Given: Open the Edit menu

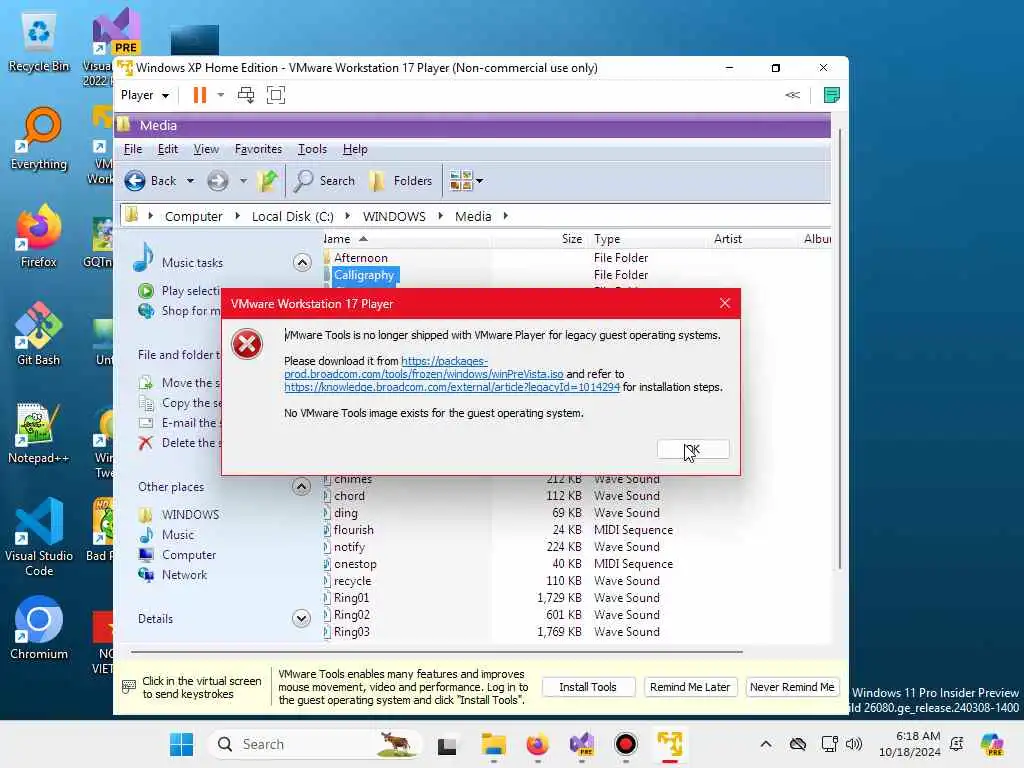Looking at the screenshot, I should tap(168, 149).
